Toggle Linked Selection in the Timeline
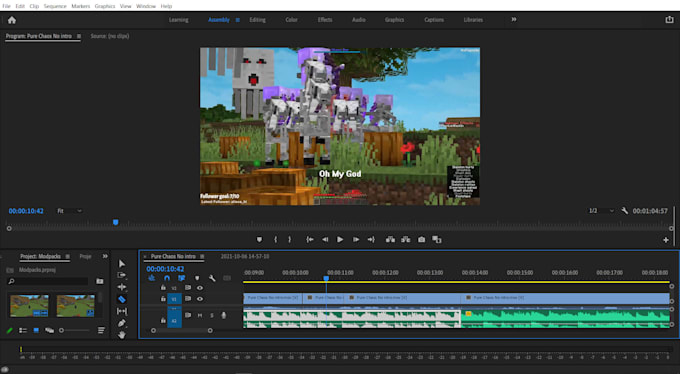Viewport: 680px width, 374px height. [x=182, y=278]
